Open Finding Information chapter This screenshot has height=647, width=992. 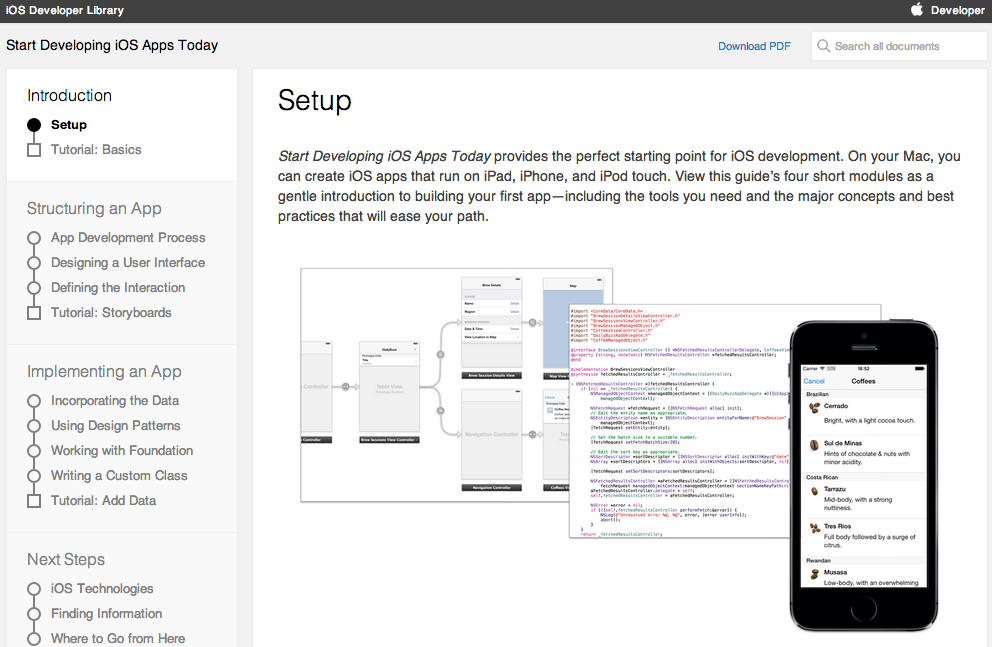106,613
